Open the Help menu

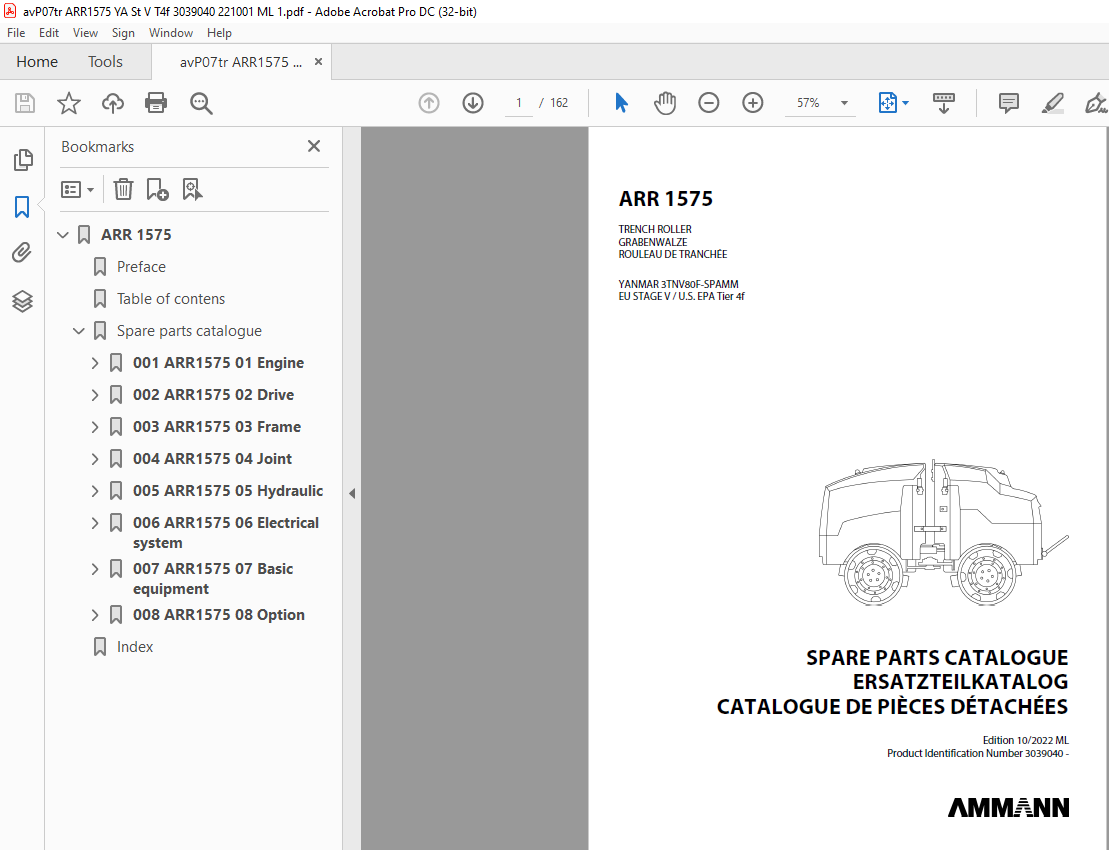[219, 33]
